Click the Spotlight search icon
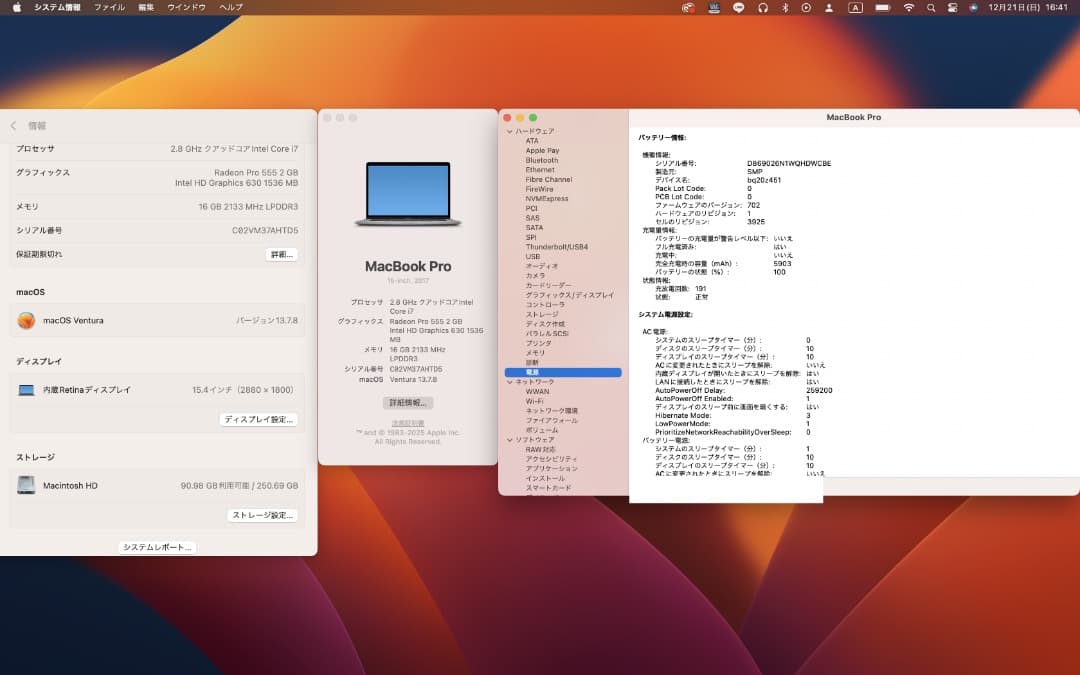The width and height of the screenshot is (1080, 675). tap(930, 7)
